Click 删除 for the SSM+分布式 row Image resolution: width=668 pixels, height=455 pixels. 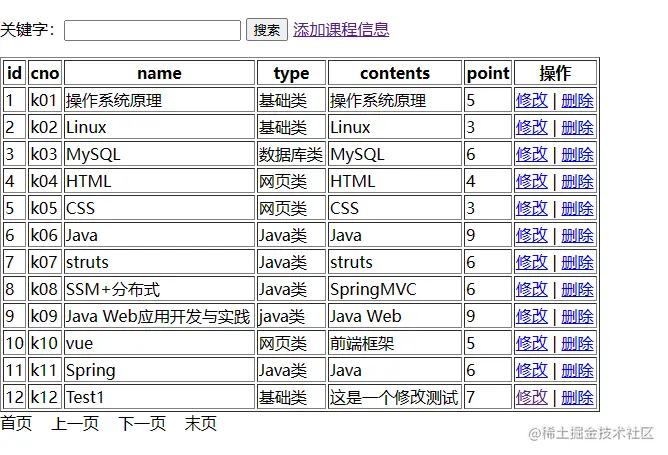coord(577,289)
